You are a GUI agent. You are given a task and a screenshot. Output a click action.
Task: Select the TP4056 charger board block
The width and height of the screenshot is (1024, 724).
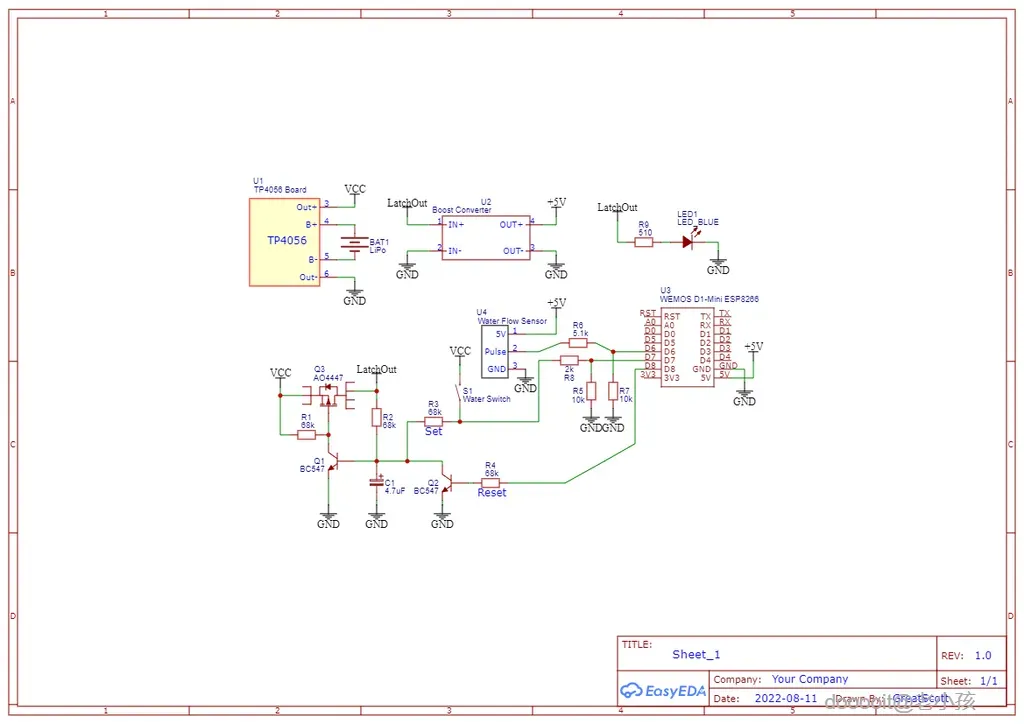(x=285, y=242)
